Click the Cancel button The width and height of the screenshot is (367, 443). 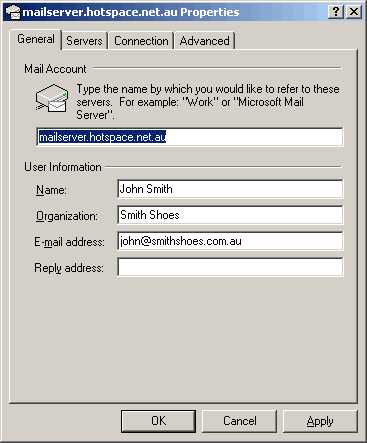pyautogui.click(x=240, y=421)
